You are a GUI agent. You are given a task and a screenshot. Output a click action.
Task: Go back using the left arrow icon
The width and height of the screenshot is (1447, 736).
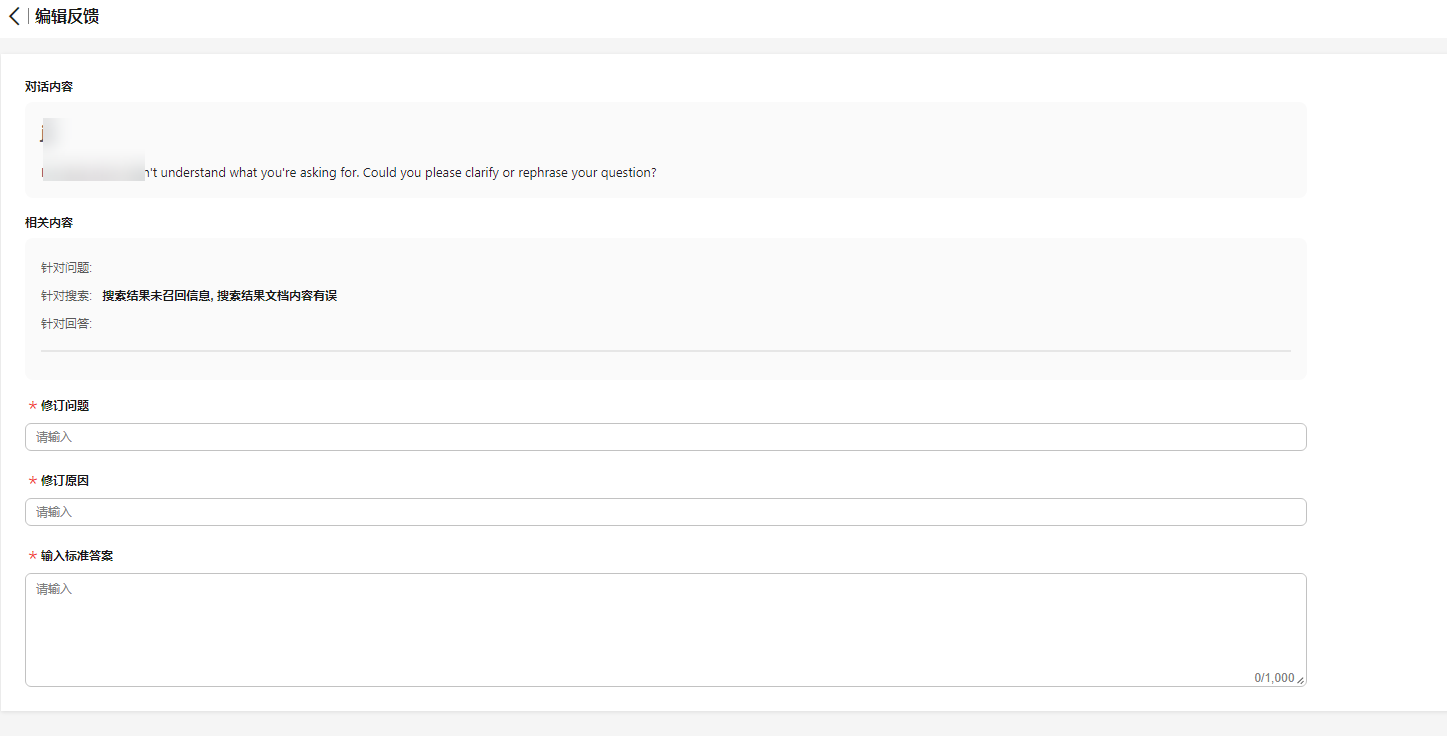click(x=14, y=16)
